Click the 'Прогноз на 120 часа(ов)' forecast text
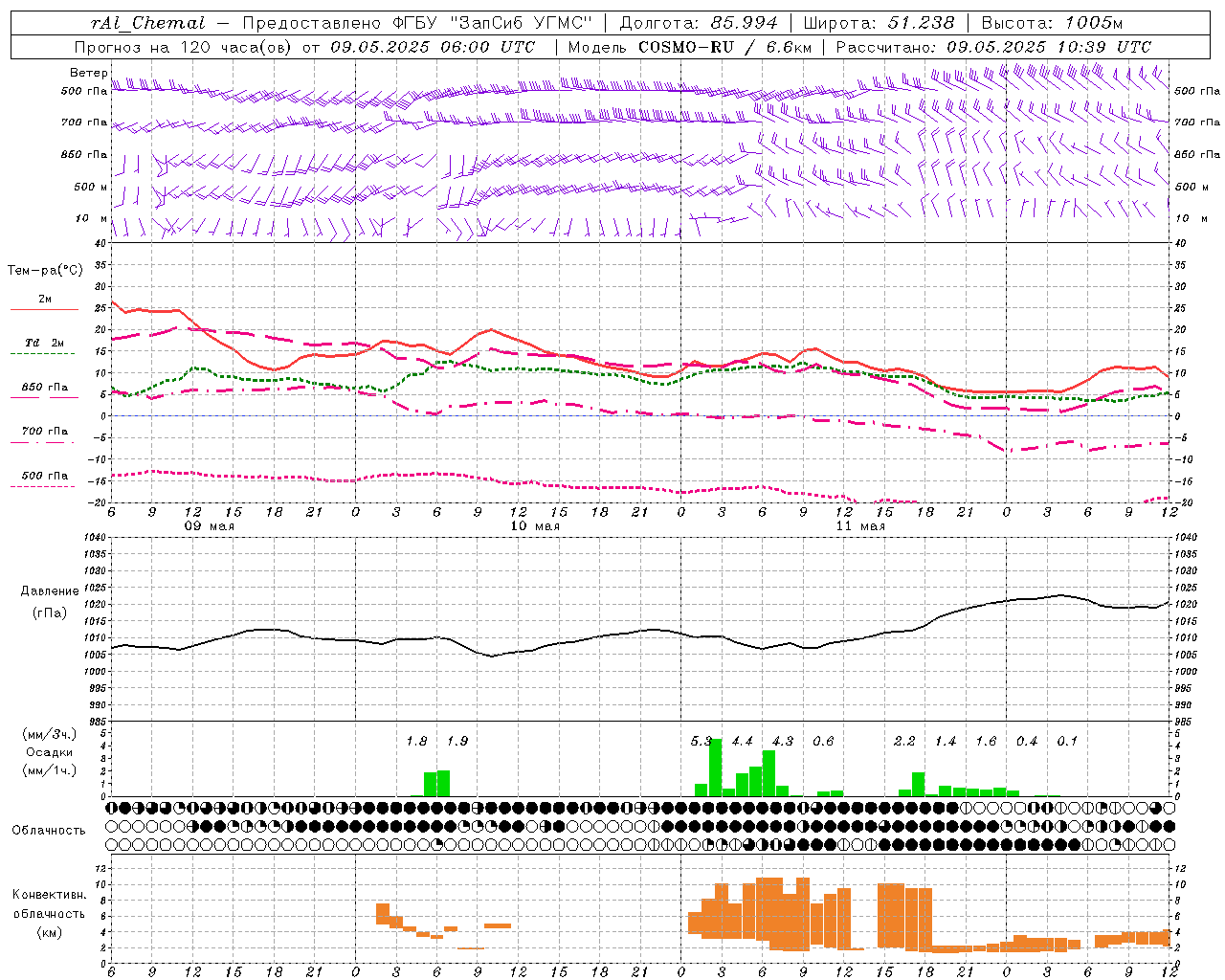 coord(184,47)
